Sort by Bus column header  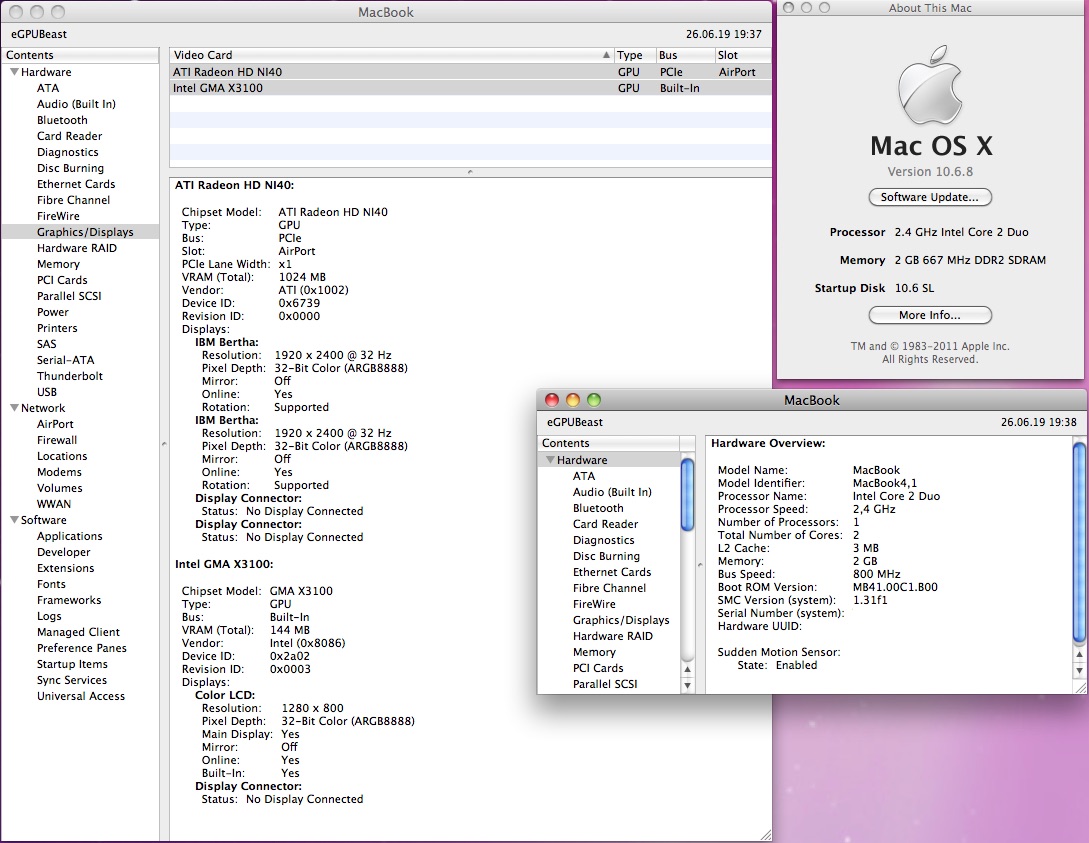[x=685, y=55]
